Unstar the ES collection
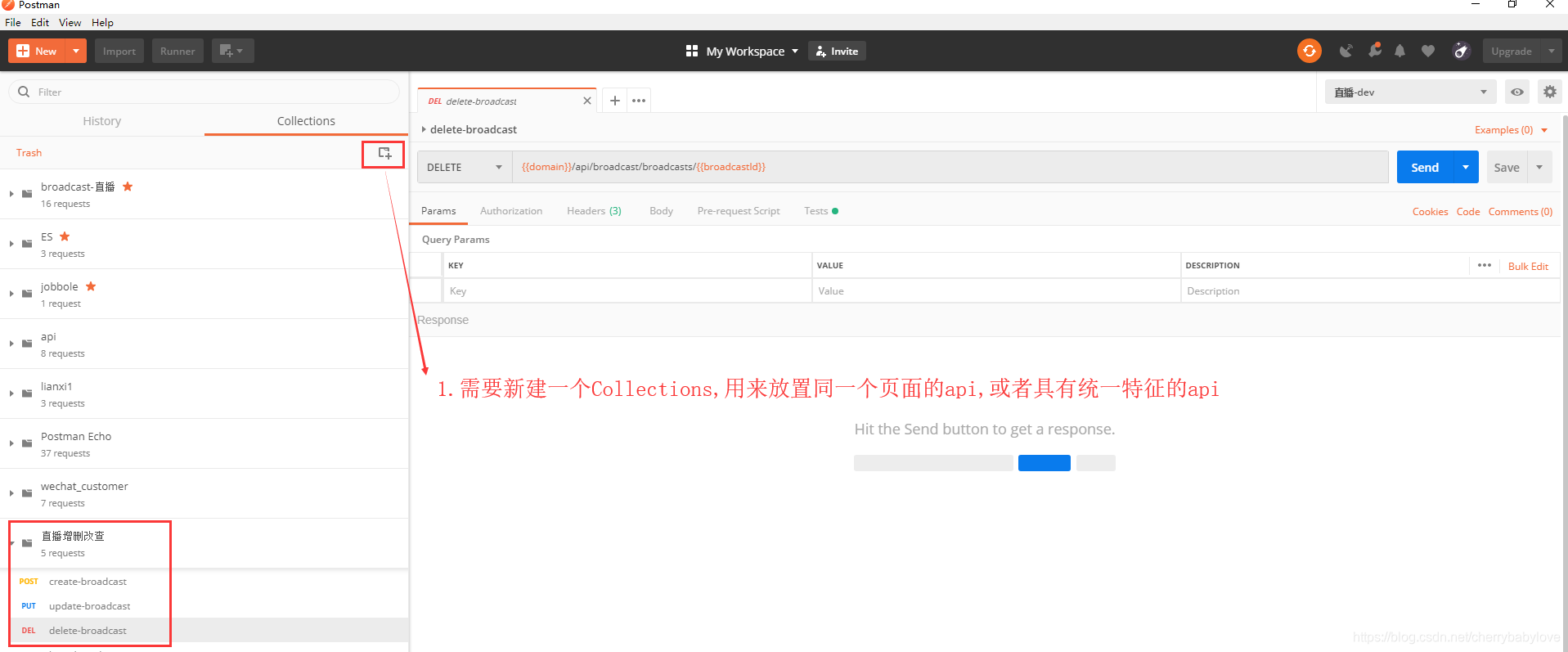Image resolution: width=1568 pixels, height=652 pixels. [x=65, y=236]
